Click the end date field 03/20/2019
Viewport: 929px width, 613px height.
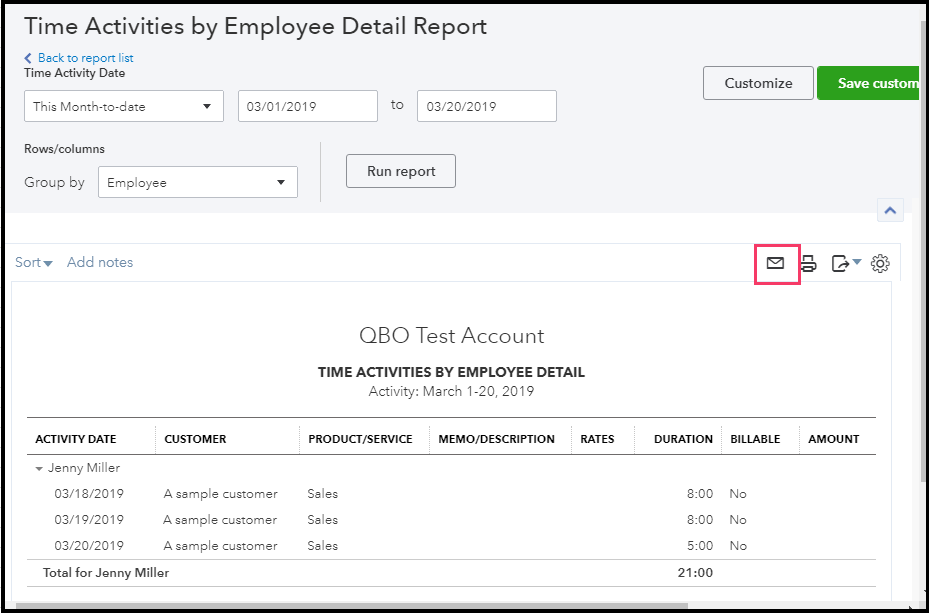pos(486,106)
